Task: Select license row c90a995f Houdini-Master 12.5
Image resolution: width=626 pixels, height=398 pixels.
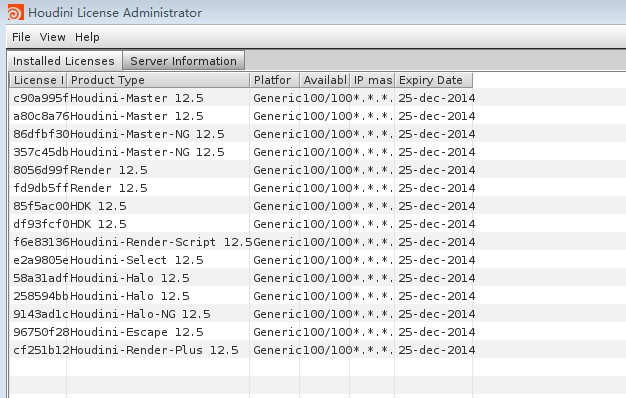Action: click(x=241, y=98)
